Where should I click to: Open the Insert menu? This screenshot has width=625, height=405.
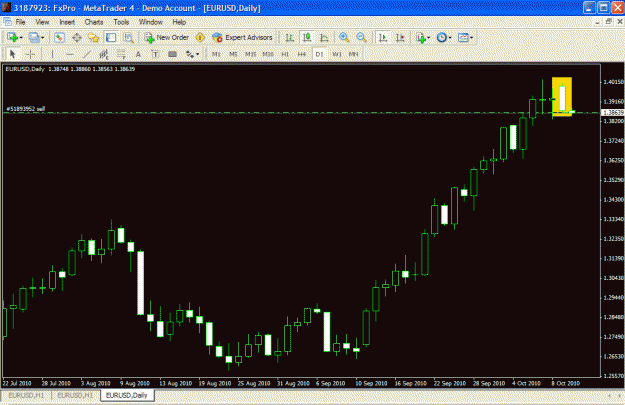67,22
